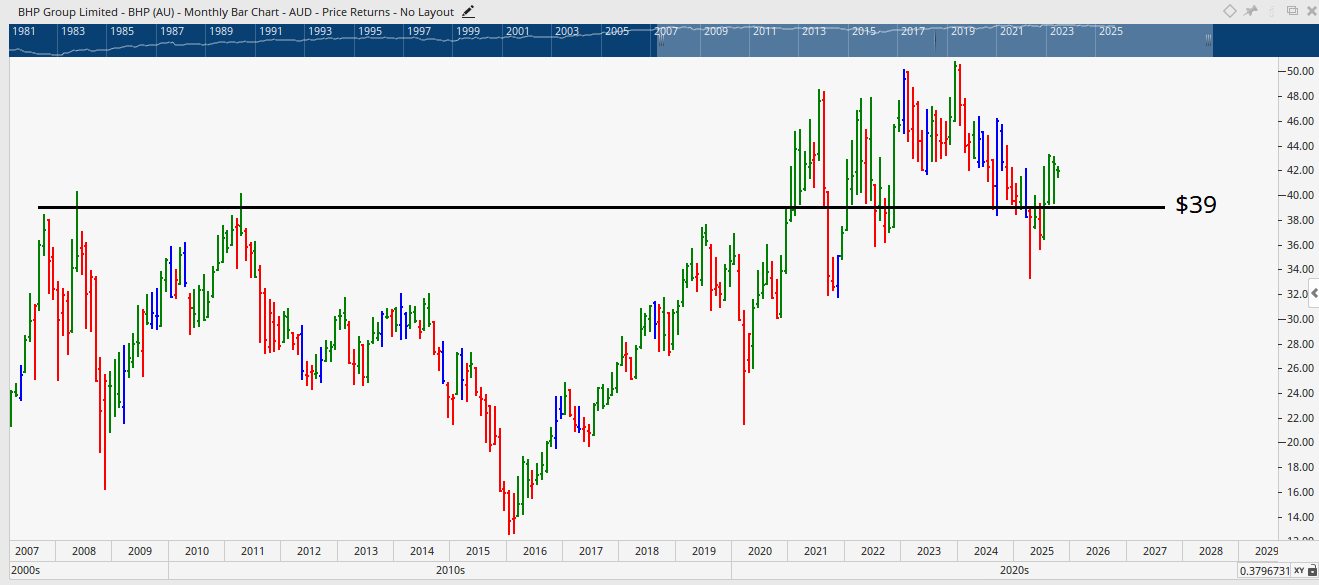Click the 50.00 price axis label
The width and height of the screenshot is (1319, 585).
1299,72
